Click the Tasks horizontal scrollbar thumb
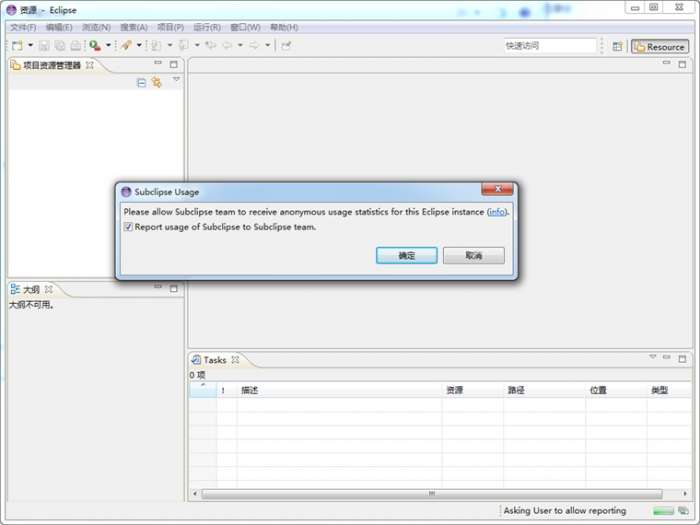 [x=432, y=493]
